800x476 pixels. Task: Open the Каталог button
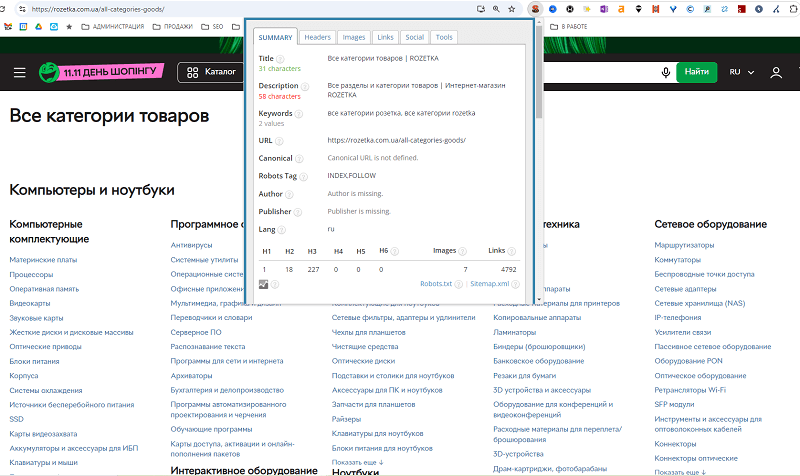(211, 72)
